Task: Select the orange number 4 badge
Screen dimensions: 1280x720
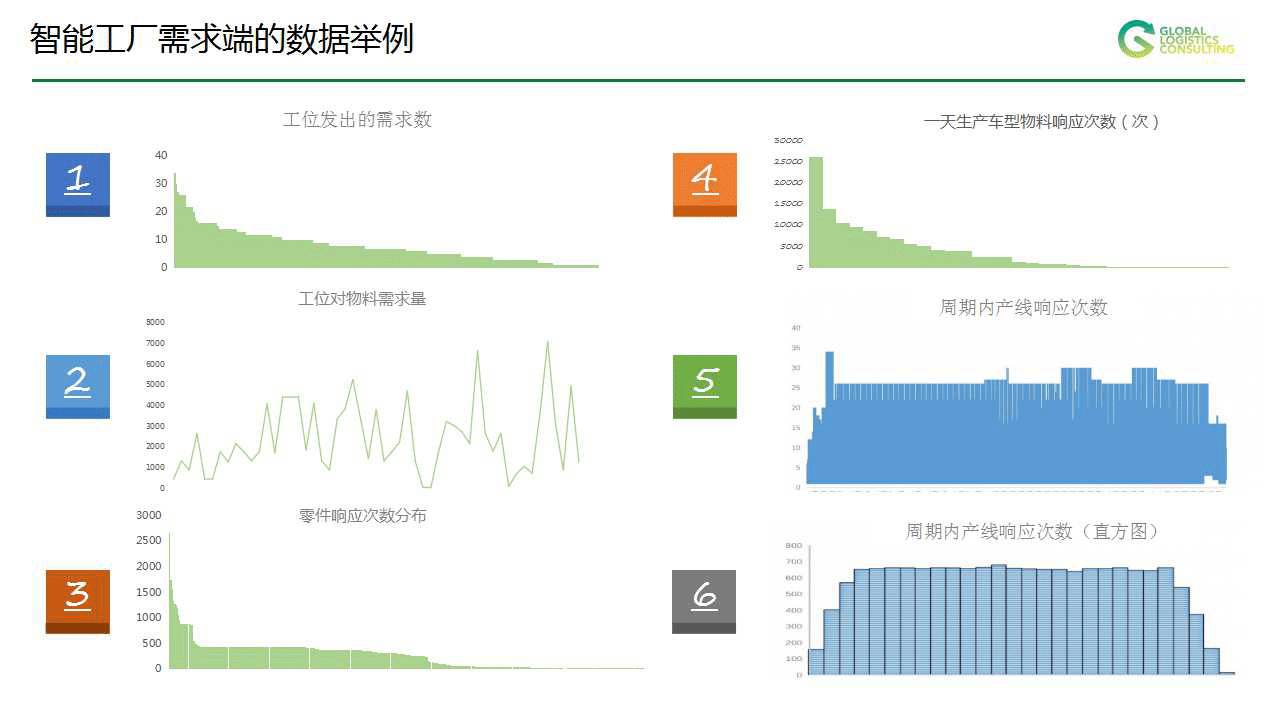Action: pyautogui.click(x=705, y=184)
